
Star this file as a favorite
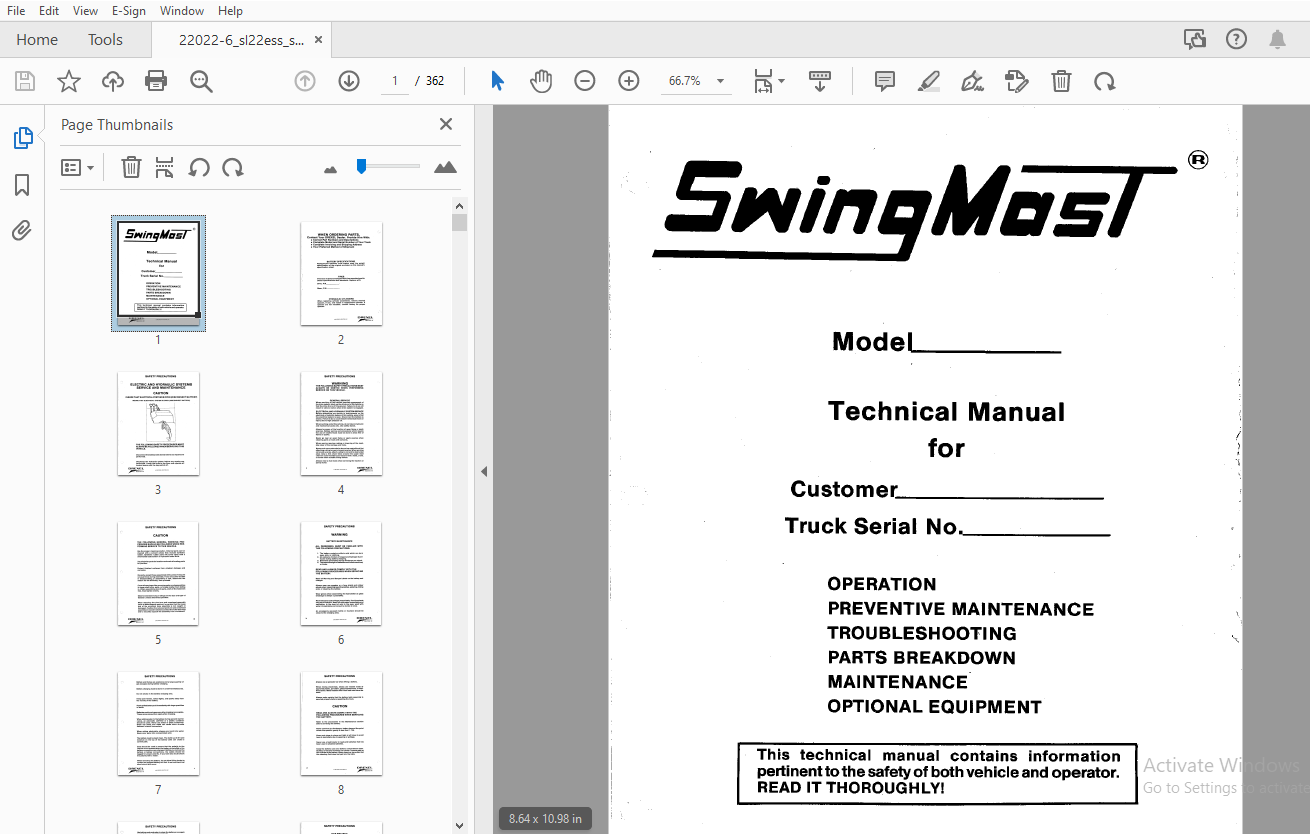(x=69, y=81)
